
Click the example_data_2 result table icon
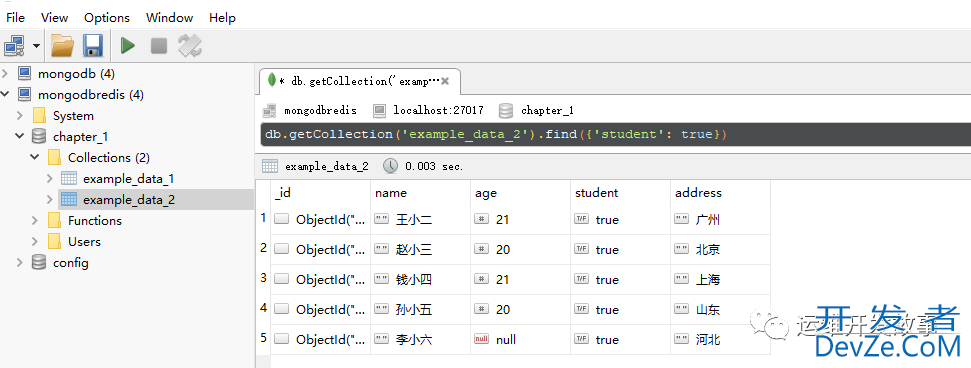point(269,165)
